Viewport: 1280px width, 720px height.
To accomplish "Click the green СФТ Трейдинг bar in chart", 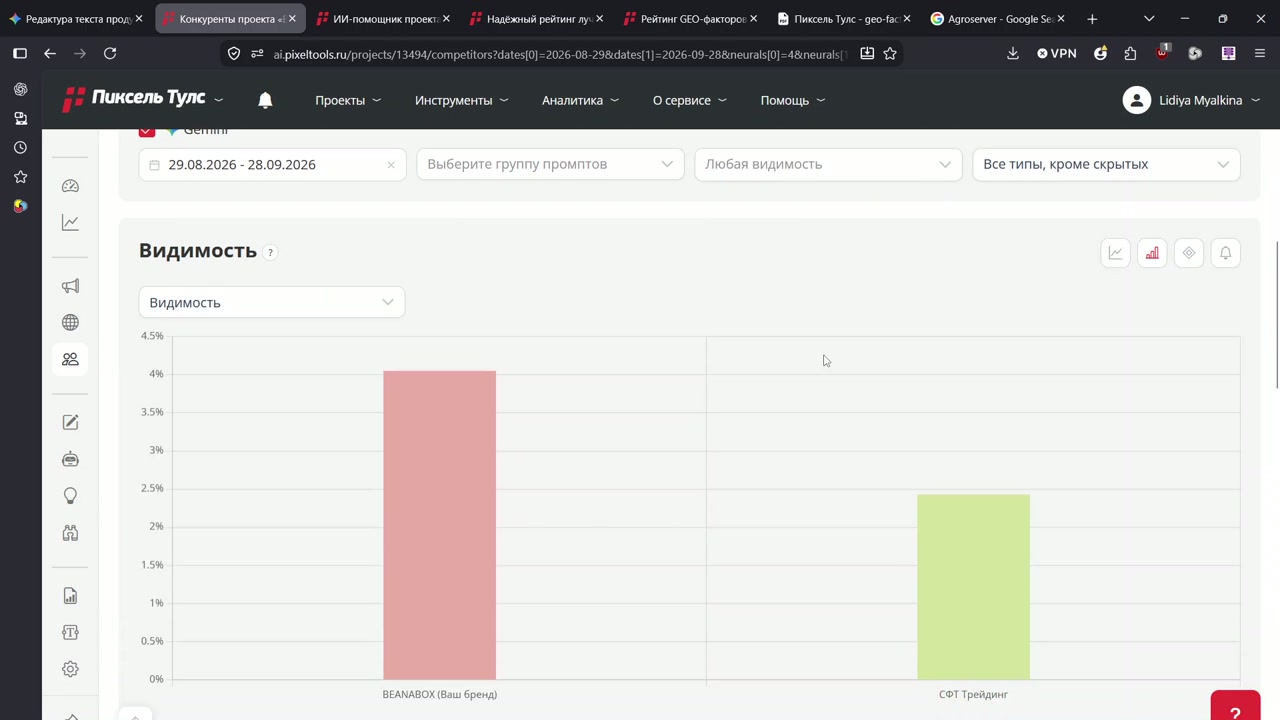I will [x=973, y=587].
